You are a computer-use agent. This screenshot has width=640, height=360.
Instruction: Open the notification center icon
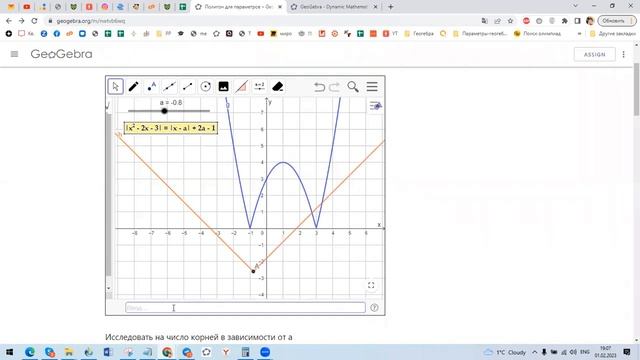(627, 352)
